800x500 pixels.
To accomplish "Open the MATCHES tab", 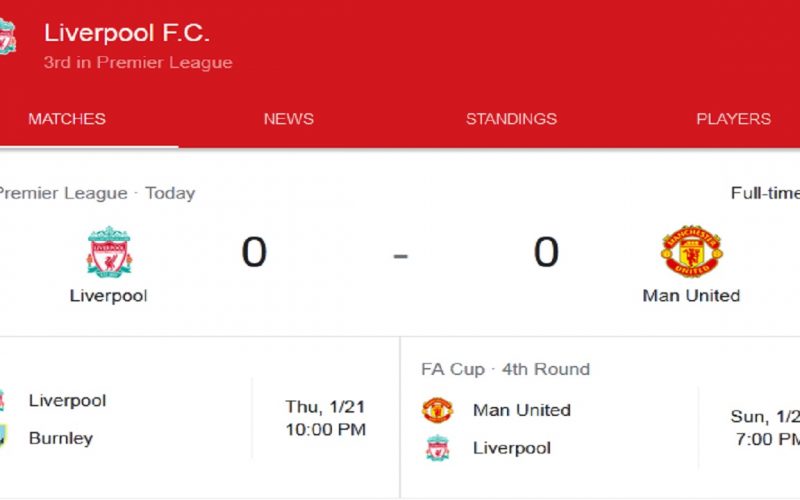I will [x=67, y=119].
